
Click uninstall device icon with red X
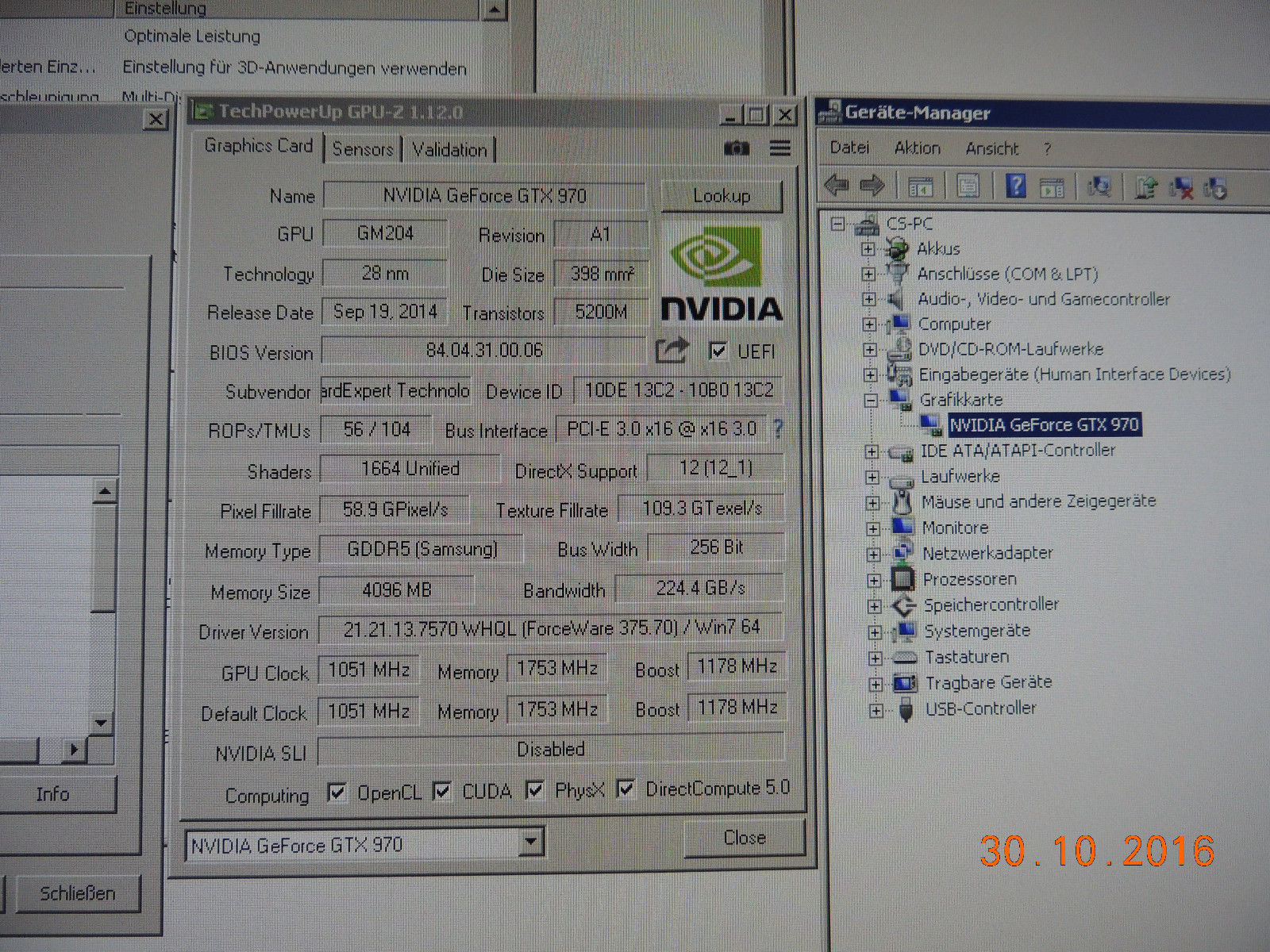[1180, 188]
